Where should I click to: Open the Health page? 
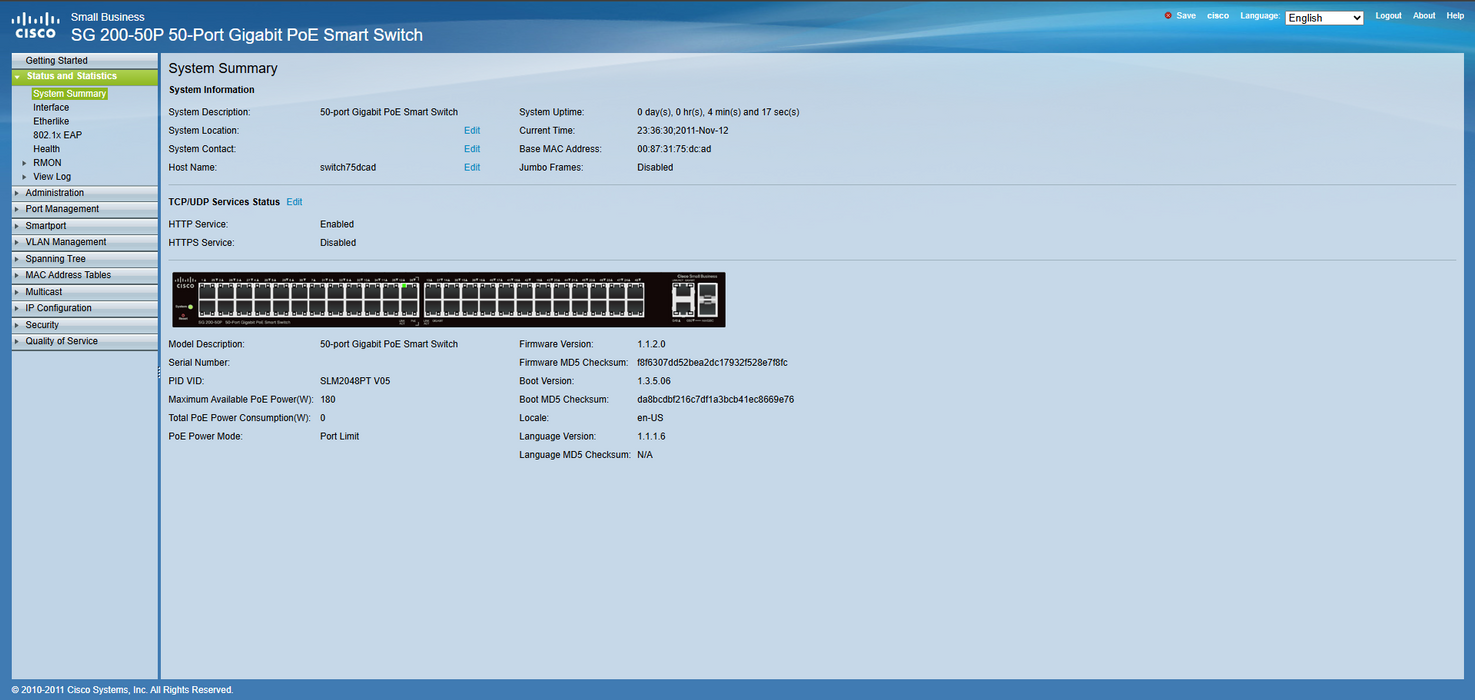point(46,149)
